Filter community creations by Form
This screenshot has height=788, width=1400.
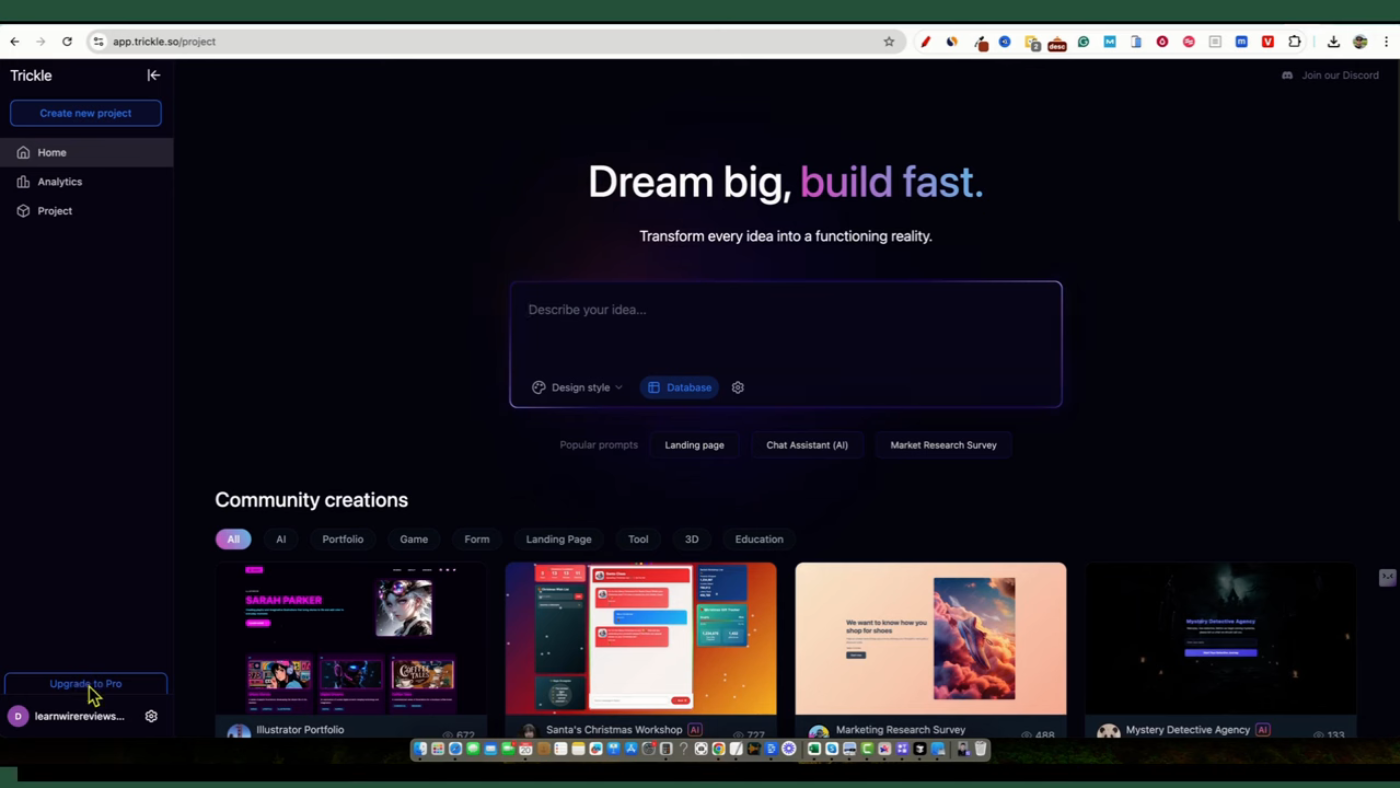coord(477,539)
